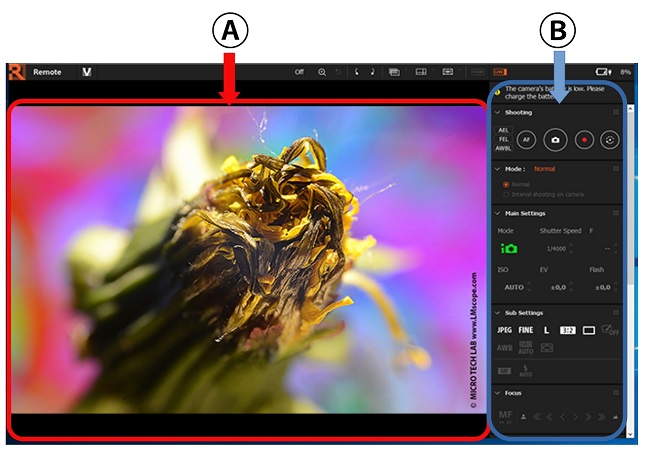Collapse the Shooting section
This screenshot has height=451, width=650.
[x=498, y=112]
